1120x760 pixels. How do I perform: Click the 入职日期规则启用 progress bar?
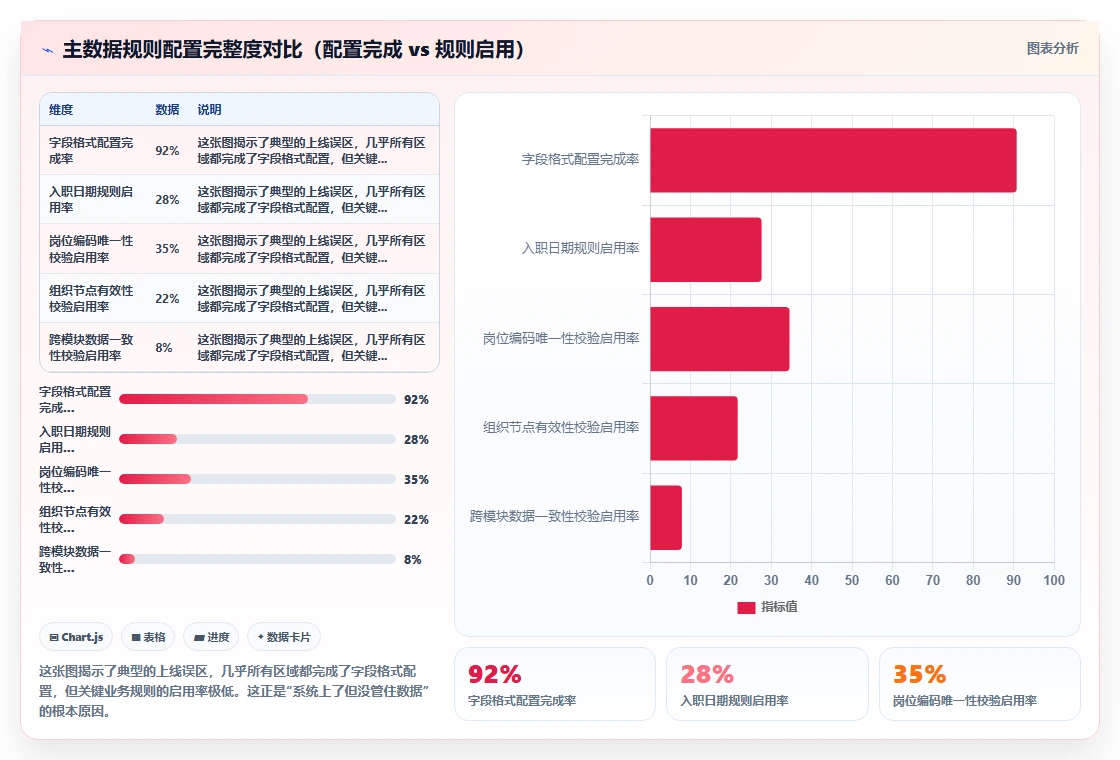pos(257,439)
